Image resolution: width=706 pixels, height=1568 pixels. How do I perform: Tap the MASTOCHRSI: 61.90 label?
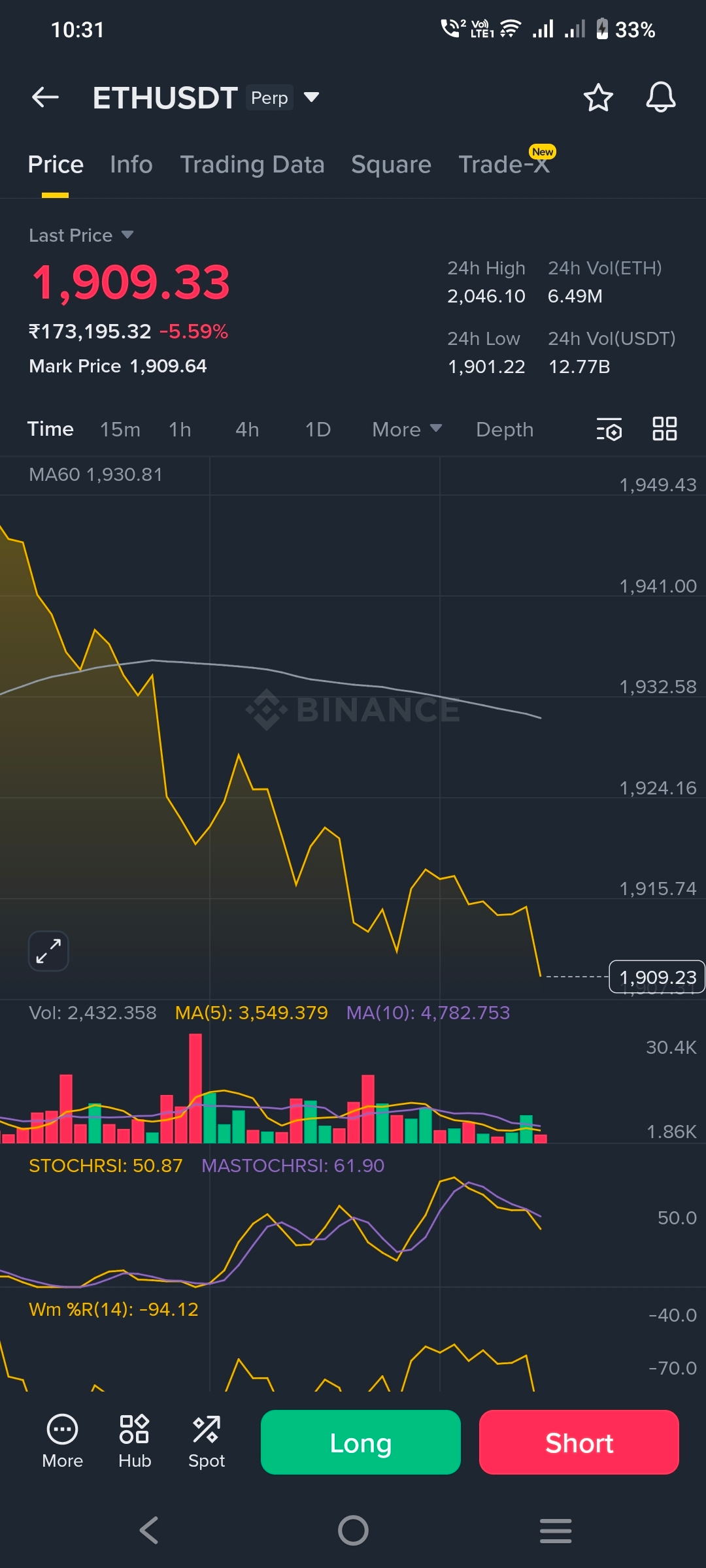(293, 1166)
